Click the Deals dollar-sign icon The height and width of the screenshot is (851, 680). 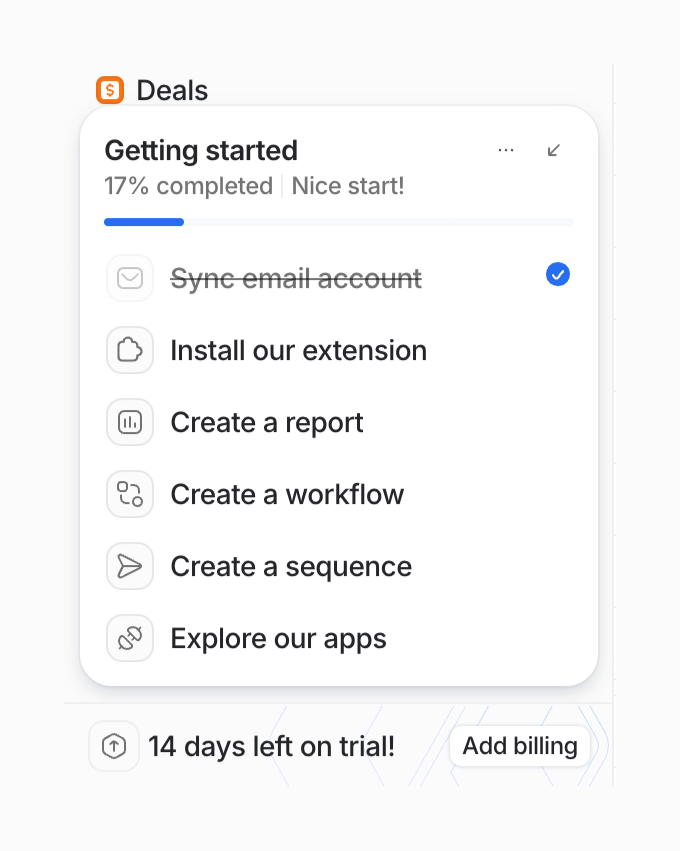point(110,90)
